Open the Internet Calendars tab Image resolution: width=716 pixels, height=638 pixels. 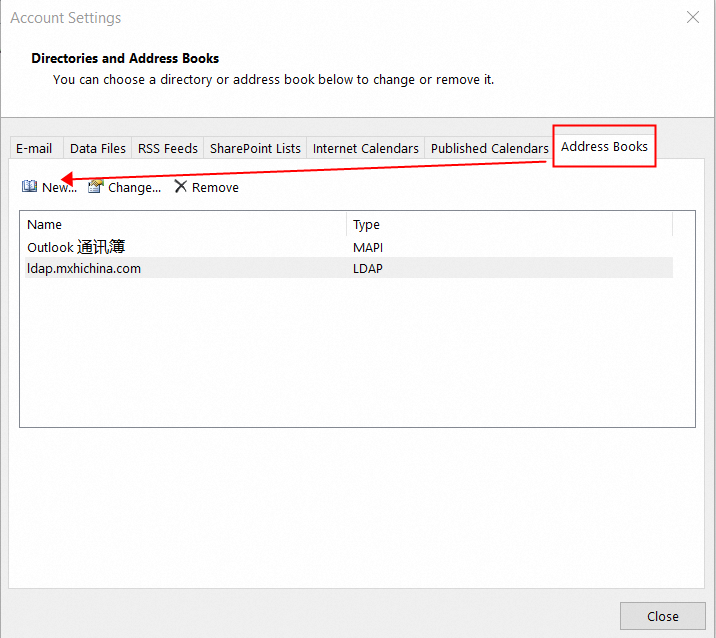pos(365,148)
